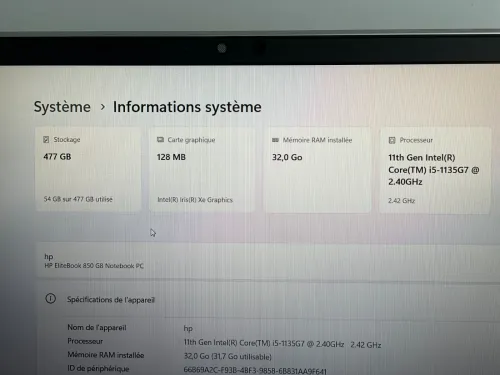The height and width of the screenshot is (375, 500).
Task: Select the hp value for Nom de l'appareil
Action: (188, 329)
